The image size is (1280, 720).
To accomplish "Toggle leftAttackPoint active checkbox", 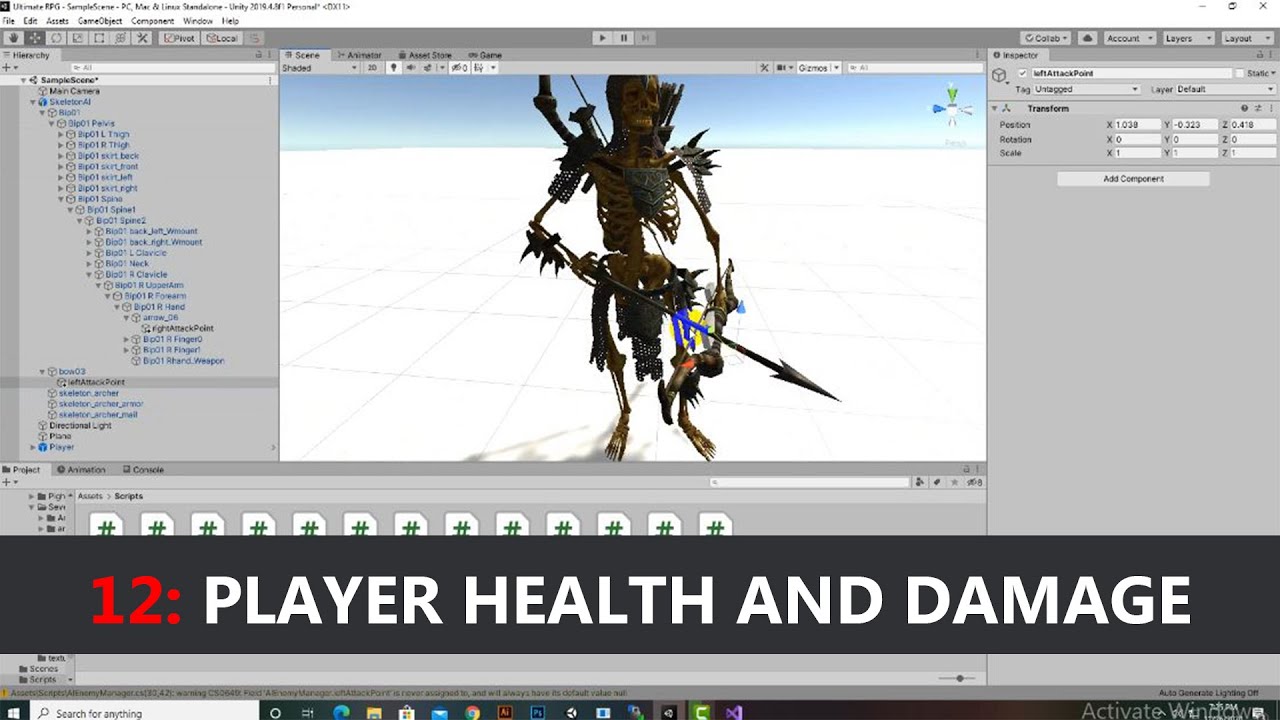I will (x=1022, y=73).
